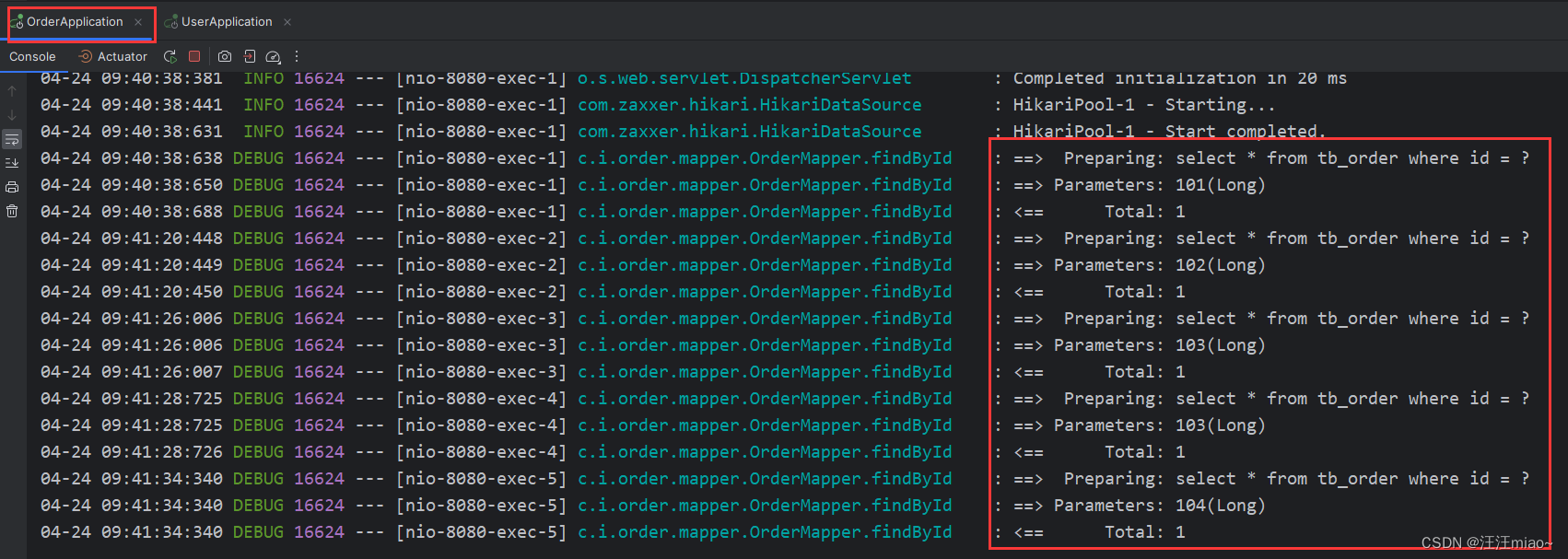Click the Print console icon
Screen dimensions: 1568x559
click(12, 187)
